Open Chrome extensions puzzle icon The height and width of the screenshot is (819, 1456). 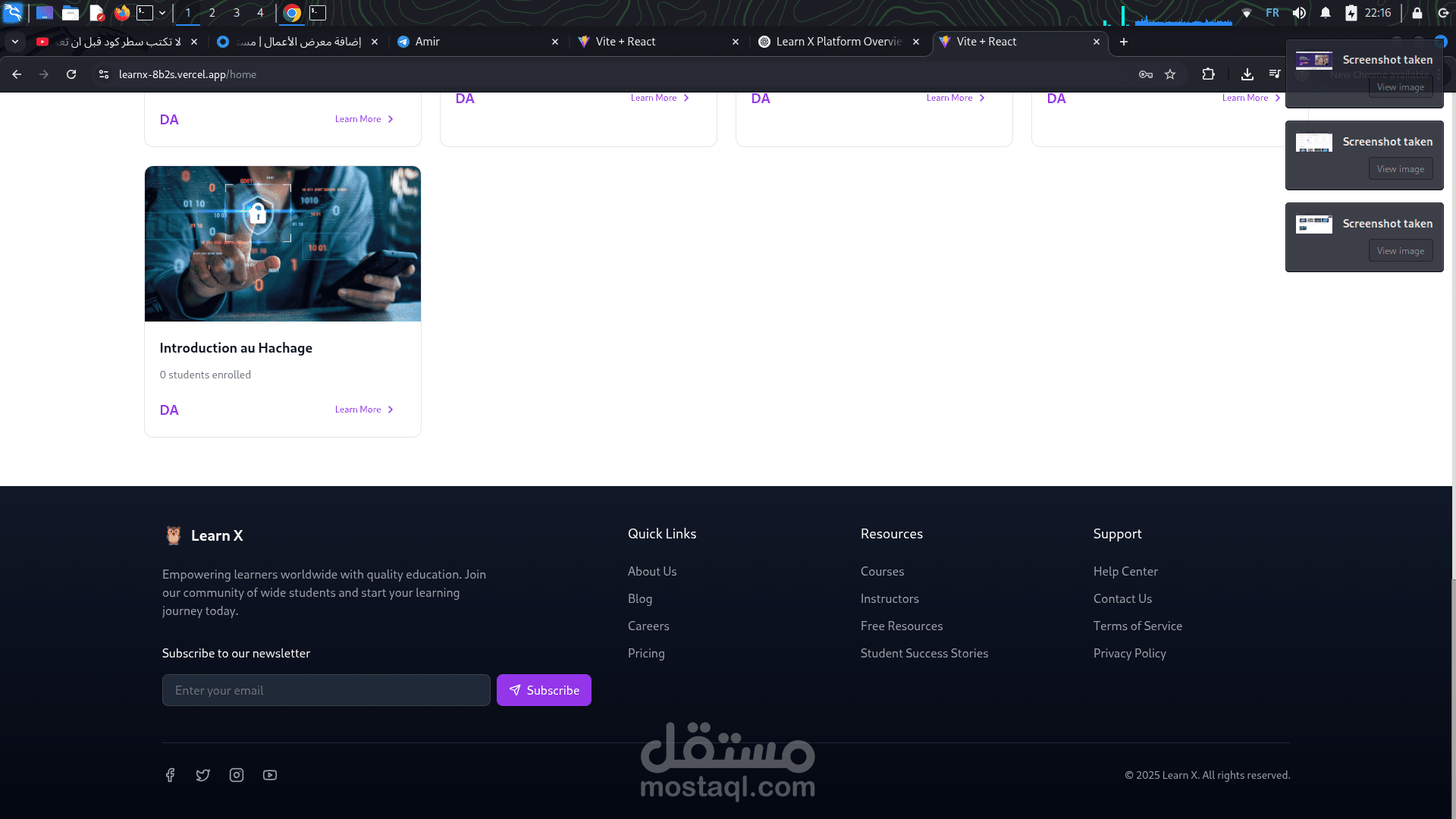click(x=1209, y=74)
